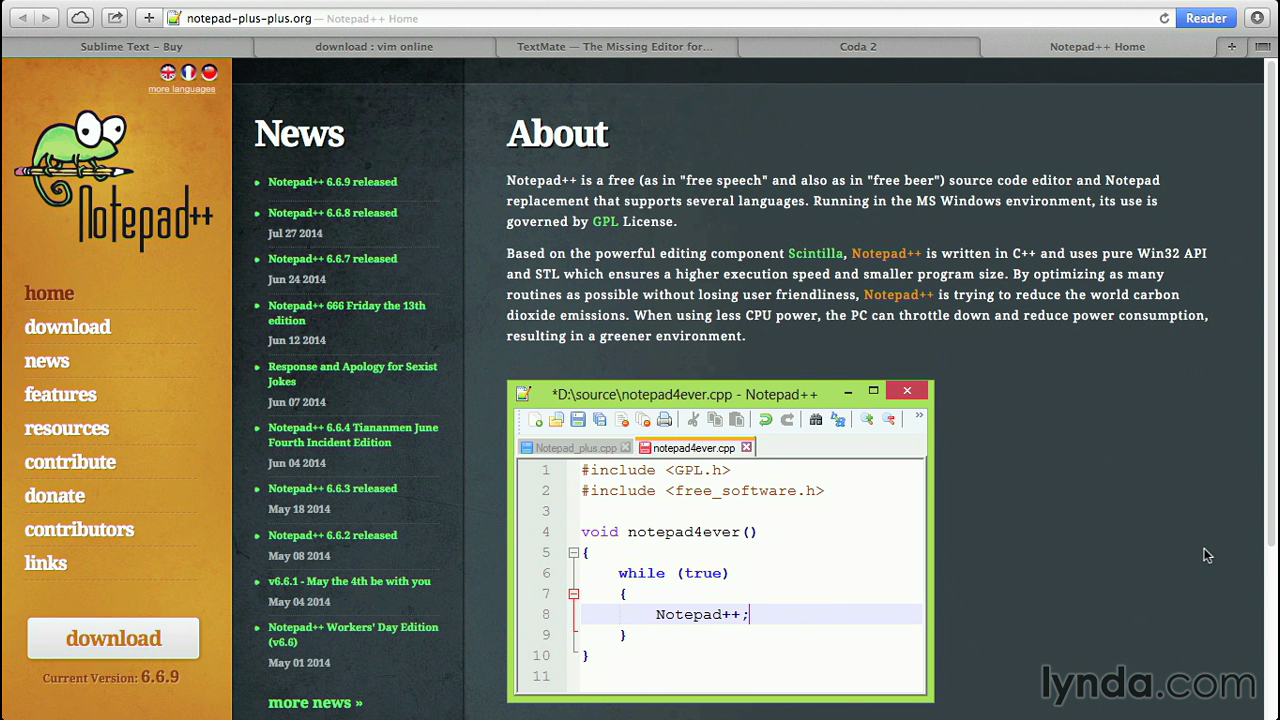
Task: Open features in the sidebar menu
Action: [60, 394]
